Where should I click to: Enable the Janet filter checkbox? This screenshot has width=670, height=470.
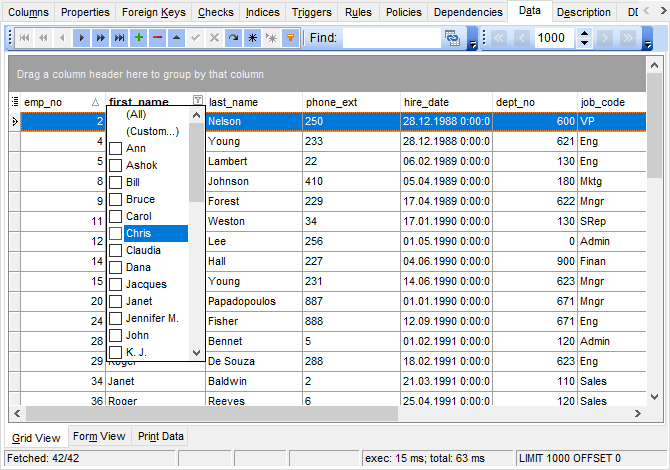click(116, 302)
